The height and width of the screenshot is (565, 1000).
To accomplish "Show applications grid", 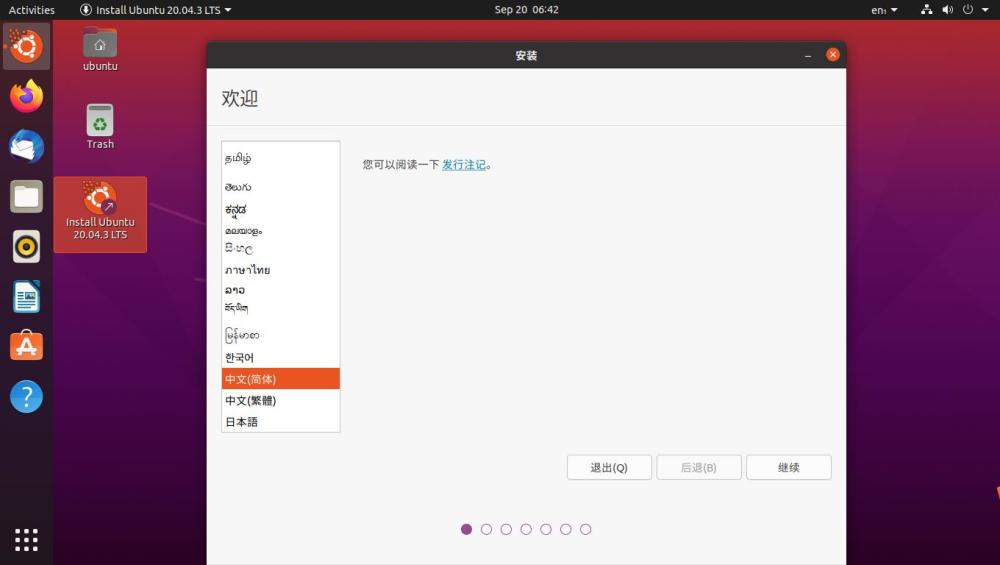I will [x=26, y=539].
